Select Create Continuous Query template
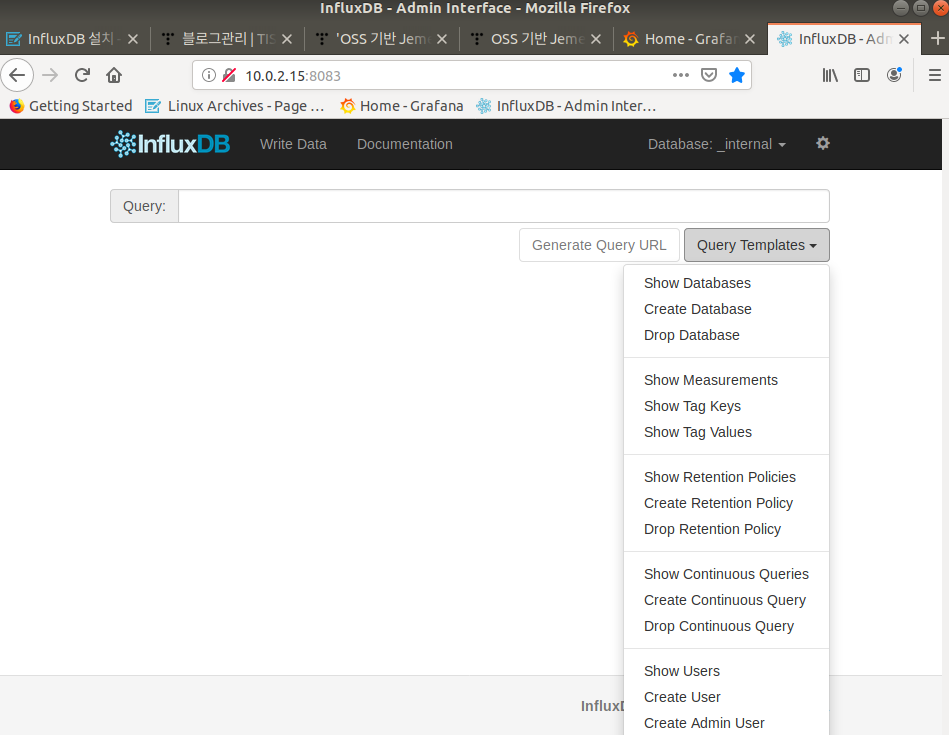Viewport: 949px width, 735px height. [x=726, y=600]
